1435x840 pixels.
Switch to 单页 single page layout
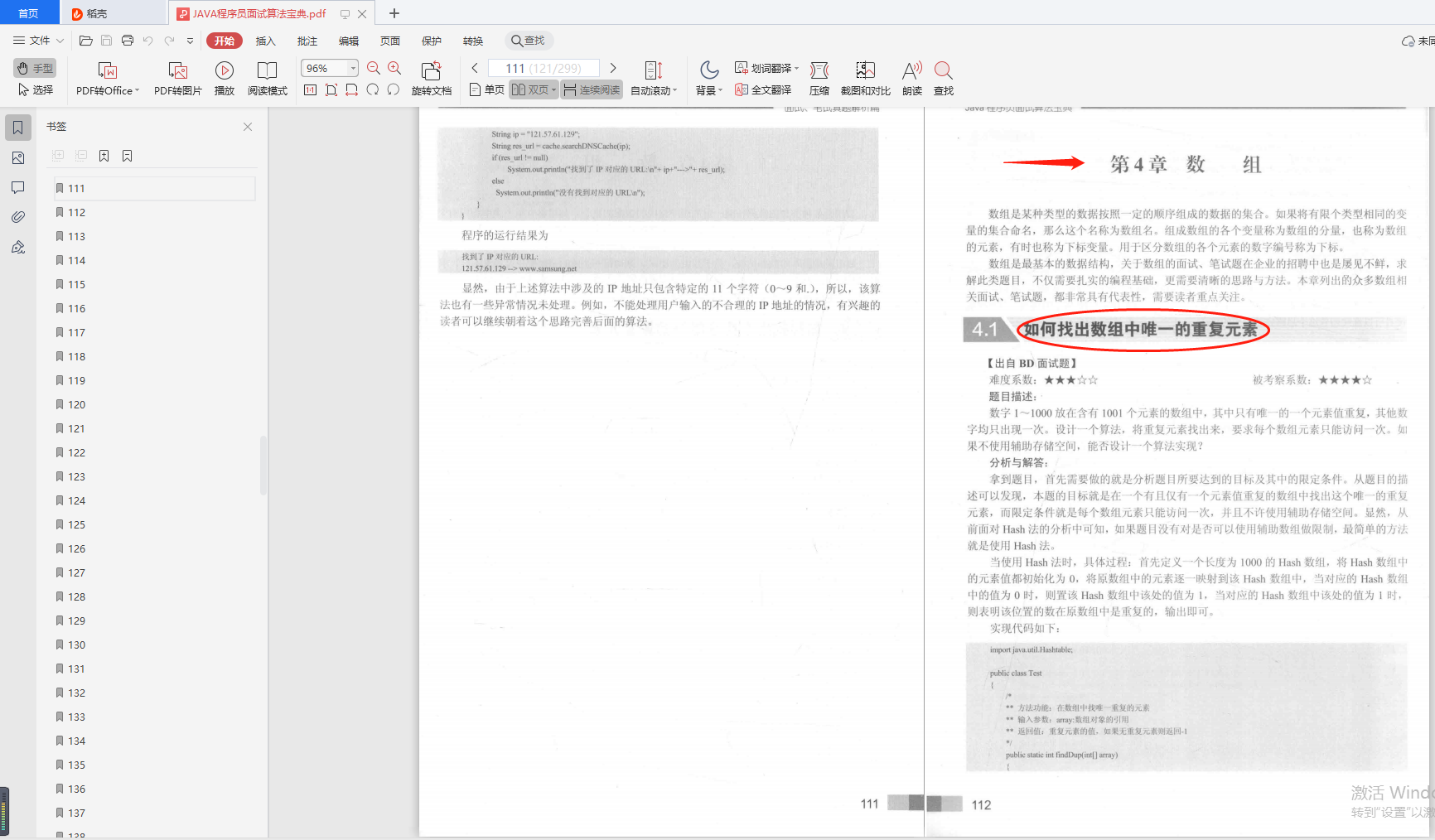pyautogui.click(x=486, y=89)
